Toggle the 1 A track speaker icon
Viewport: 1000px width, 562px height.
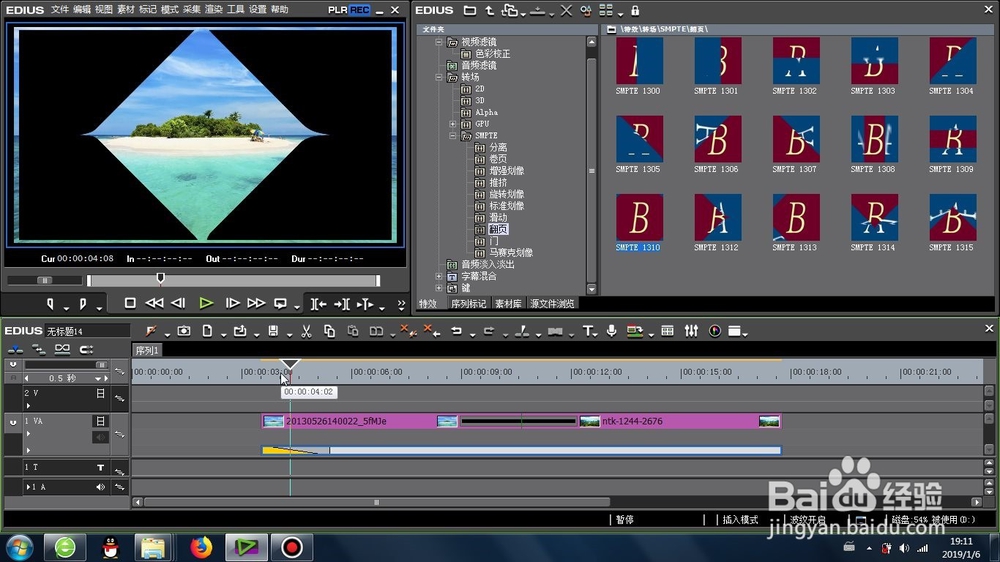[100, 487]
